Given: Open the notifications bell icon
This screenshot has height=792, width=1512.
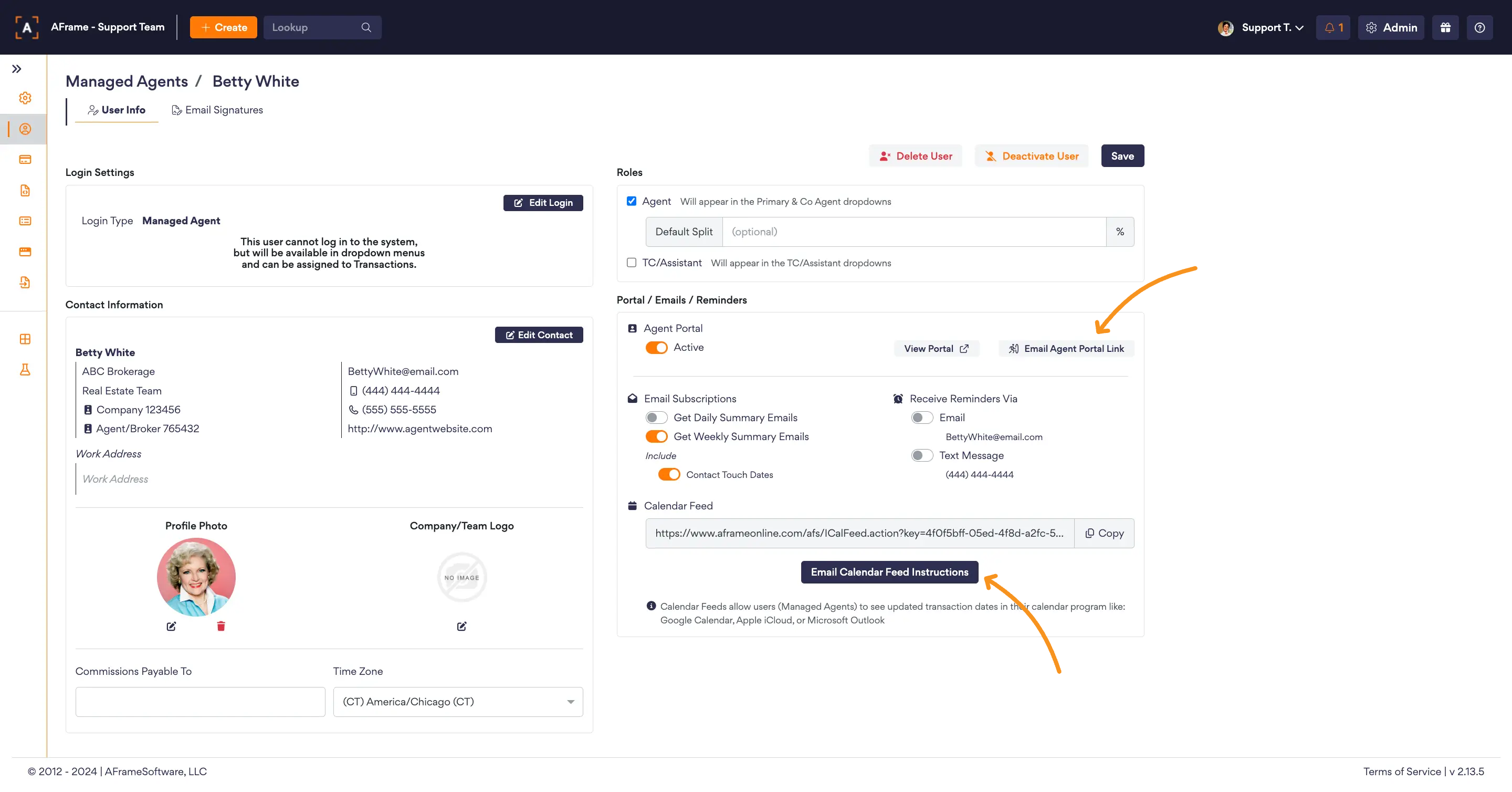Looking at the screenshot, I should [1332, 28].
